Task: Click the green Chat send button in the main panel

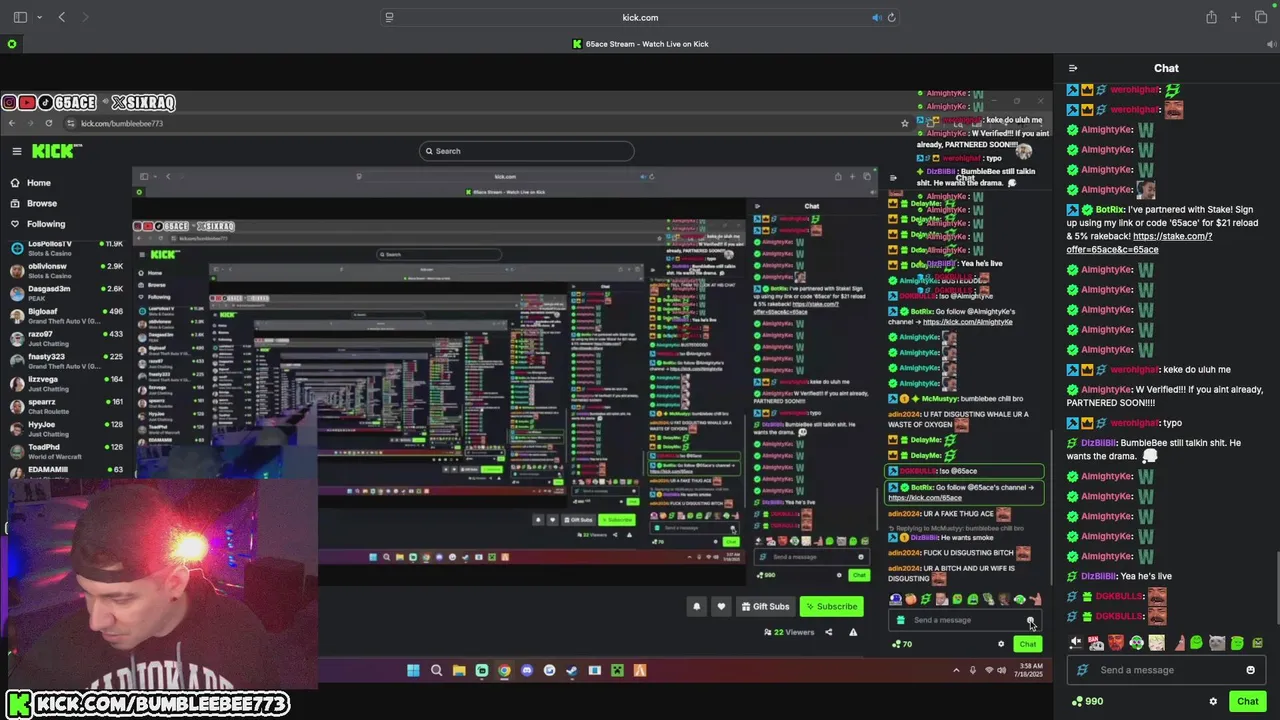Action: point(1247,701)
